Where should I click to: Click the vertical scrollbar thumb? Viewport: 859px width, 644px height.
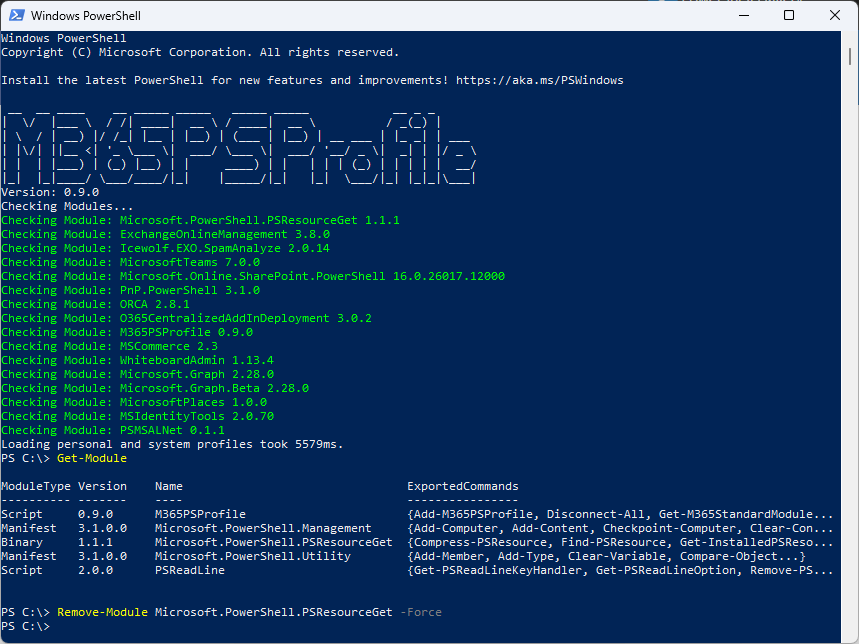[850, 56]
